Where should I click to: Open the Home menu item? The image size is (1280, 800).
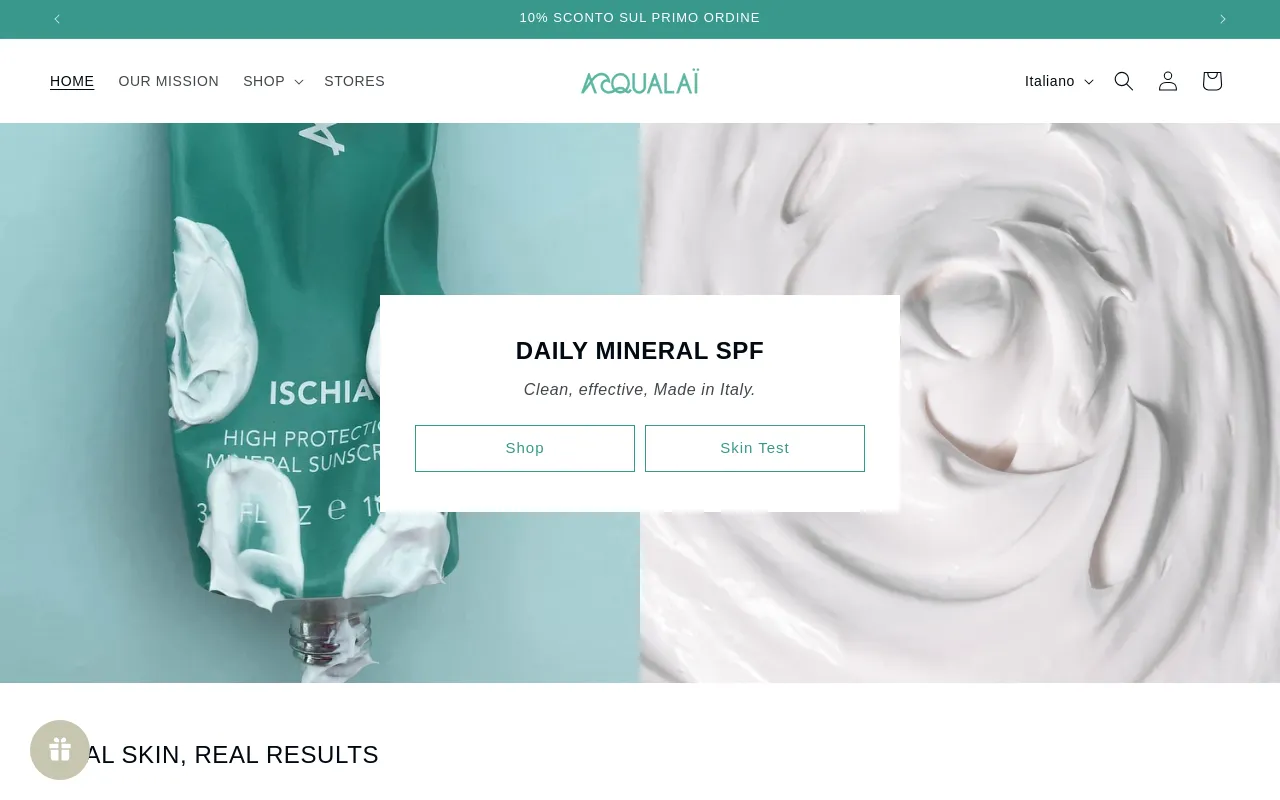pyautogui.click(x=72, y=81)
